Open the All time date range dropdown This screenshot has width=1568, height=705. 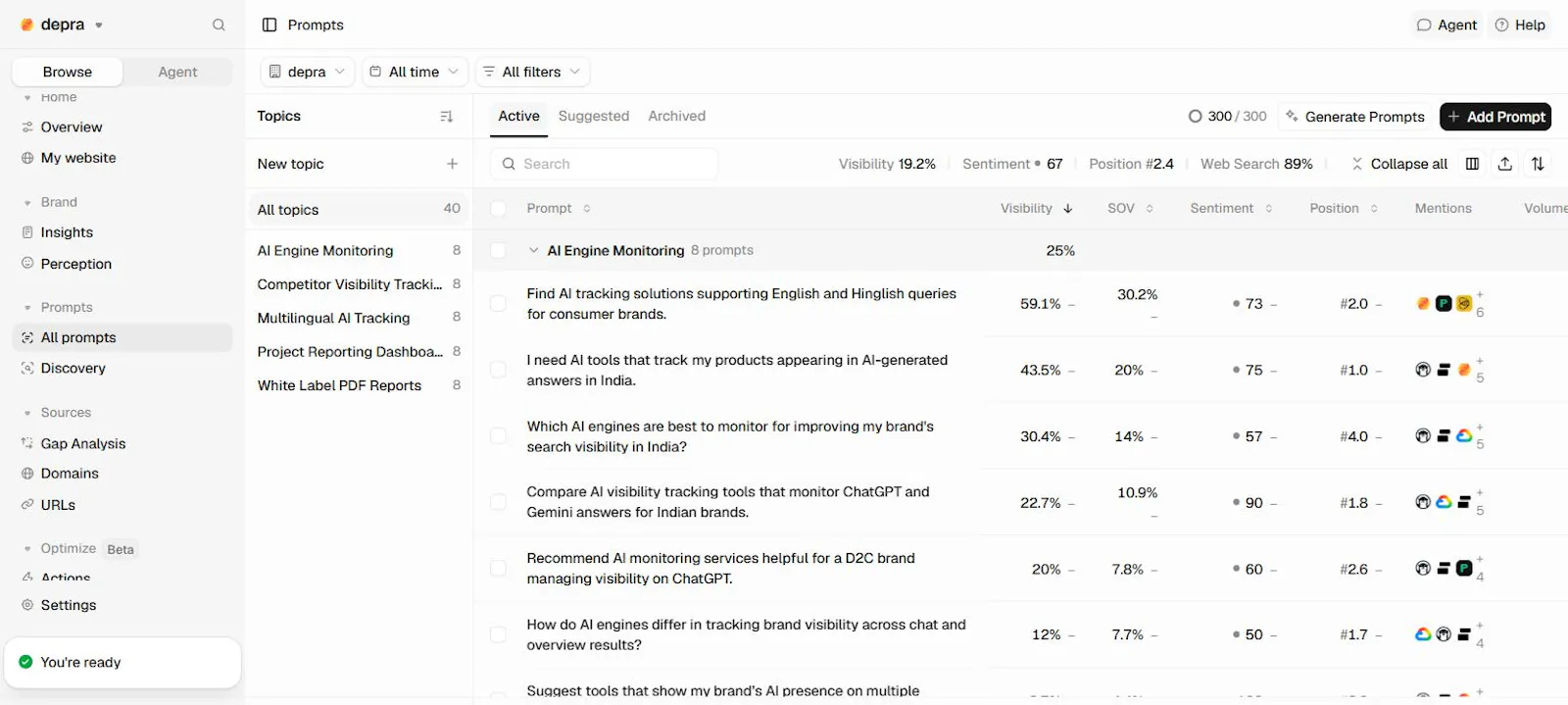tap(415, 72)
